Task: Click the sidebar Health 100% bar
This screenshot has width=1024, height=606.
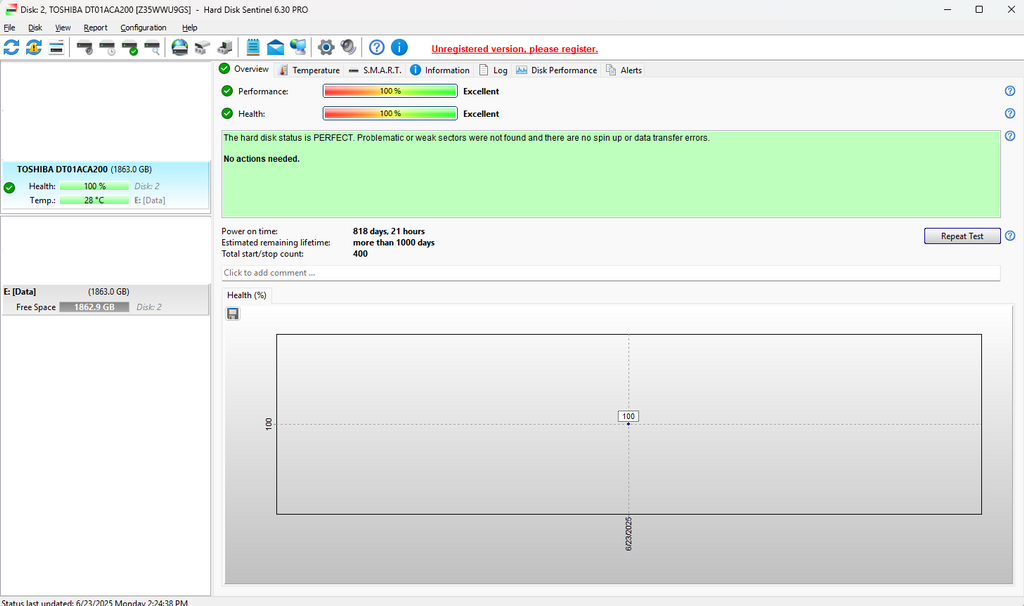Action: [94, 186]
